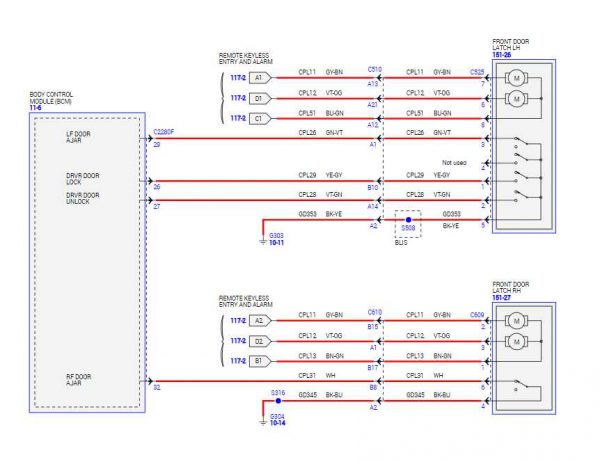The image size is (600, 462).
Task: Click the G303 ground label
Action: coord(276,236)
